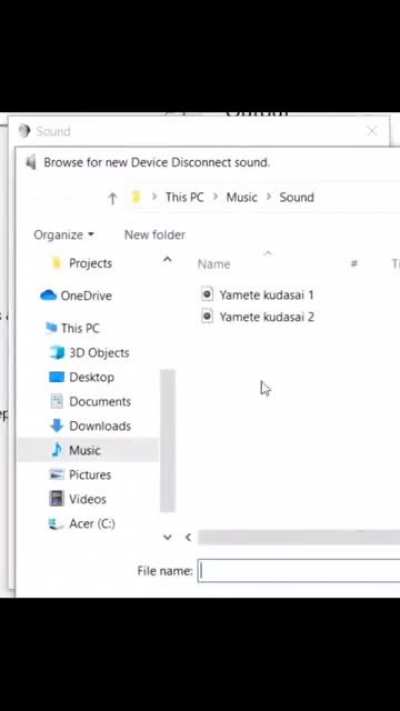Click into the File name input field
Viewport: 400px width, 711px height.
tap(299, 571)
